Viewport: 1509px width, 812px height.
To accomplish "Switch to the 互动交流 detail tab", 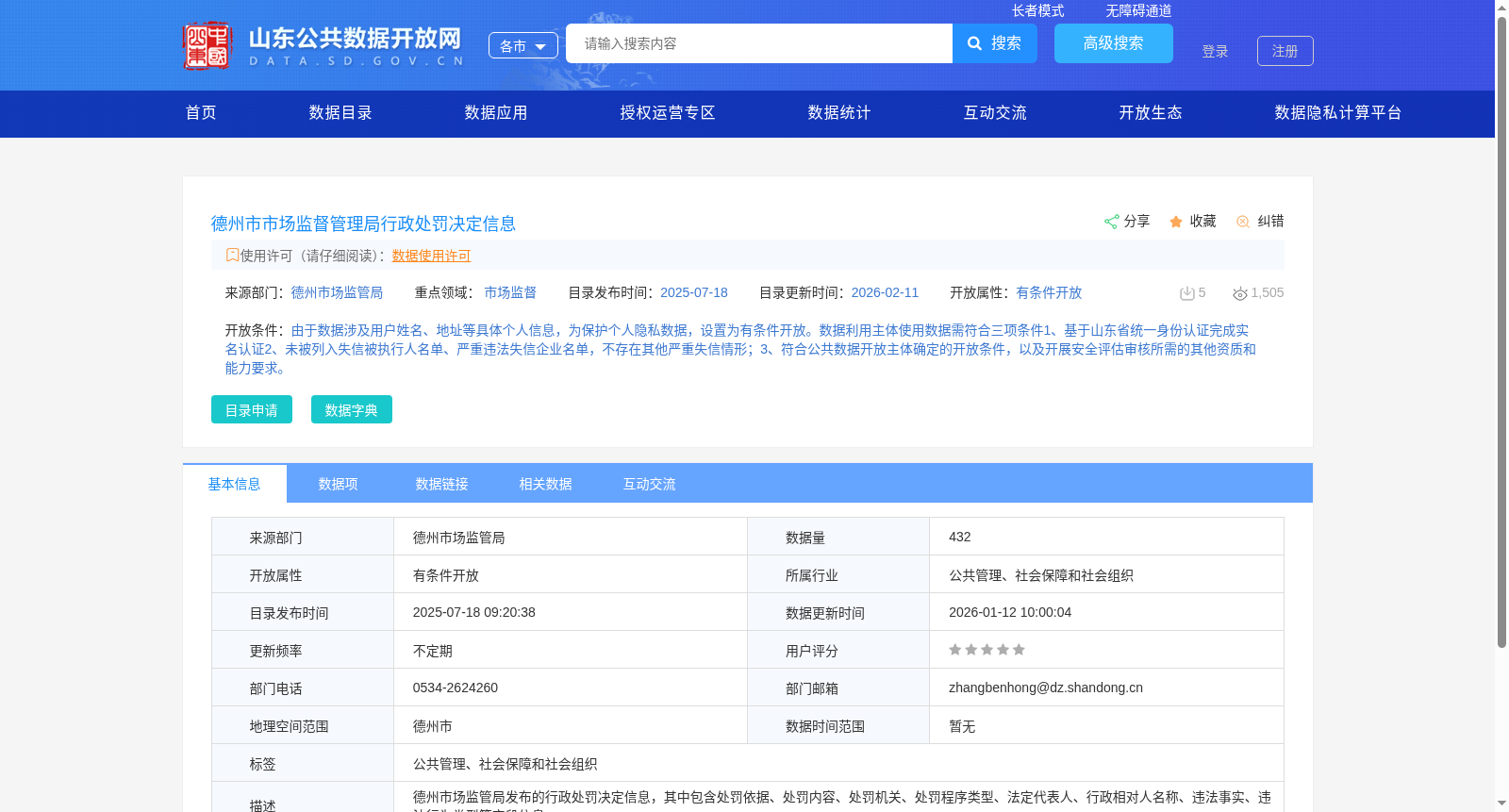I will 650,484.
